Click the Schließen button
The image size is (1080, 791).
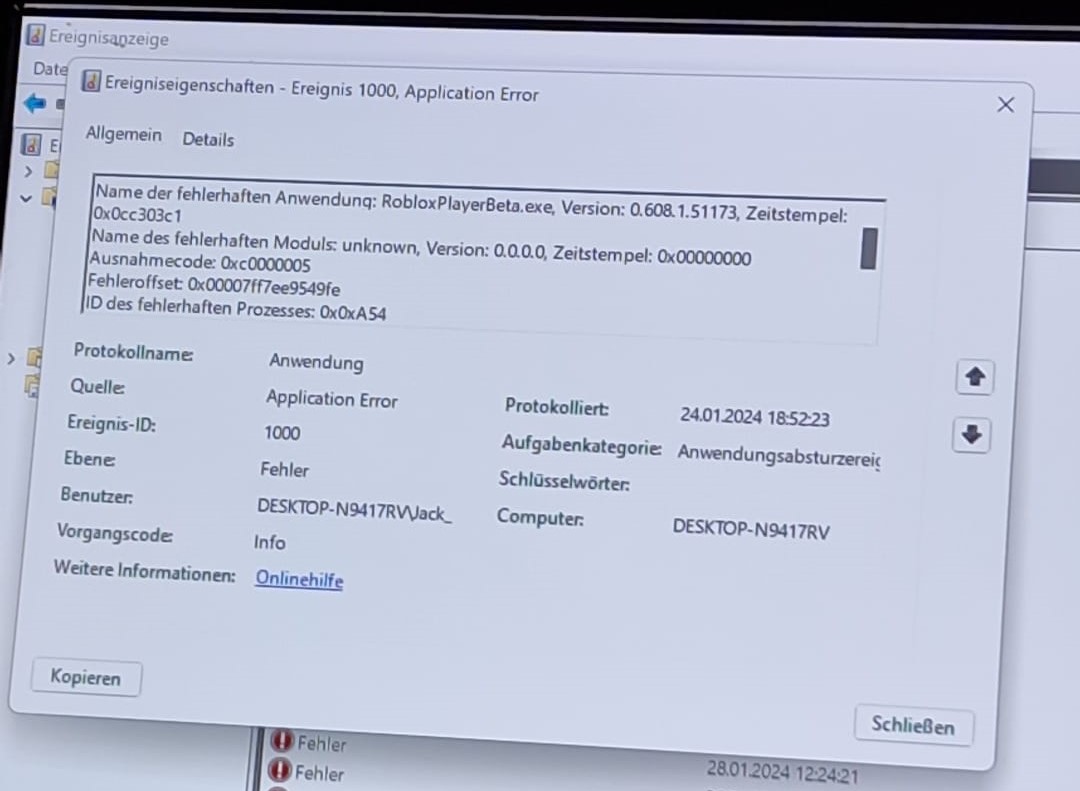(913, 725)
